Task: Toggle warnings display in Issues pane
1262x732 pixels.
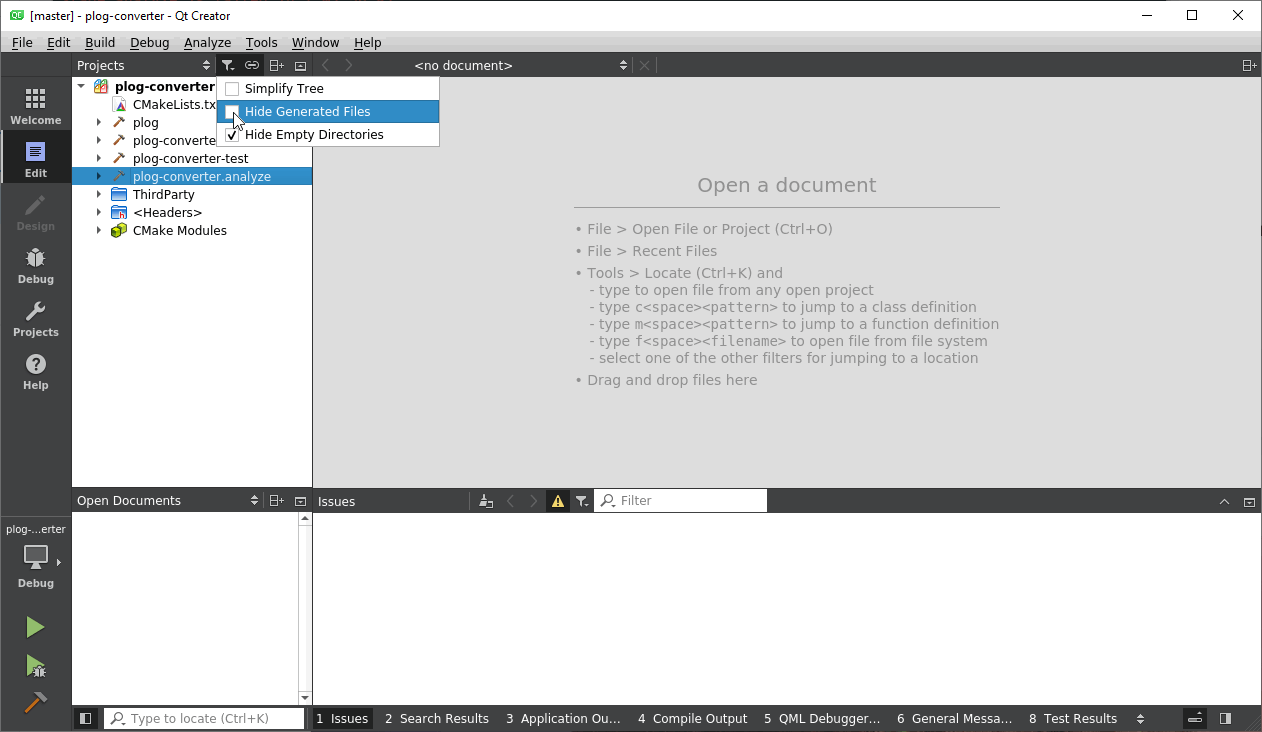Action: point(558,501)
